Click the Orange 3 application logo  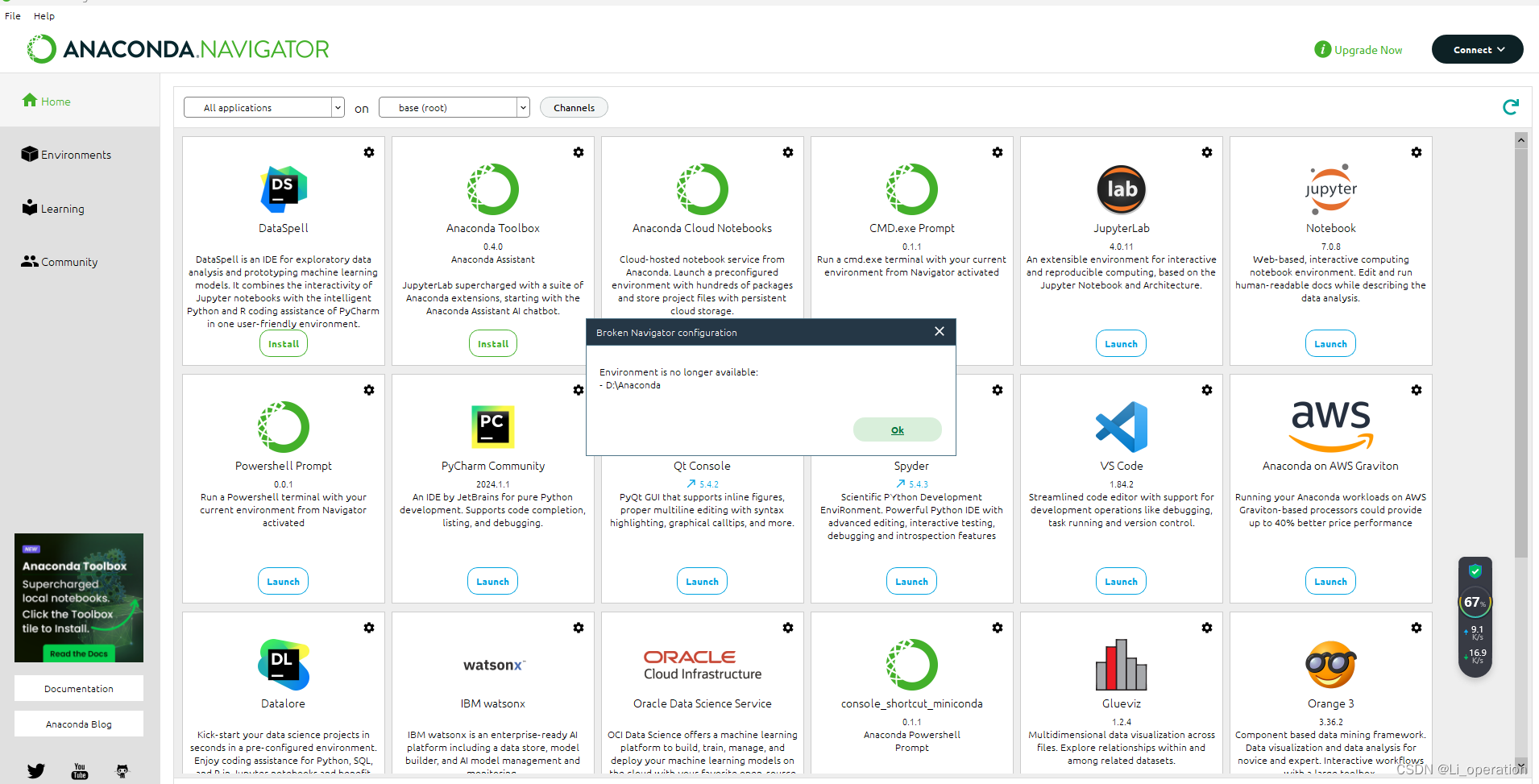pos(1331,665)
